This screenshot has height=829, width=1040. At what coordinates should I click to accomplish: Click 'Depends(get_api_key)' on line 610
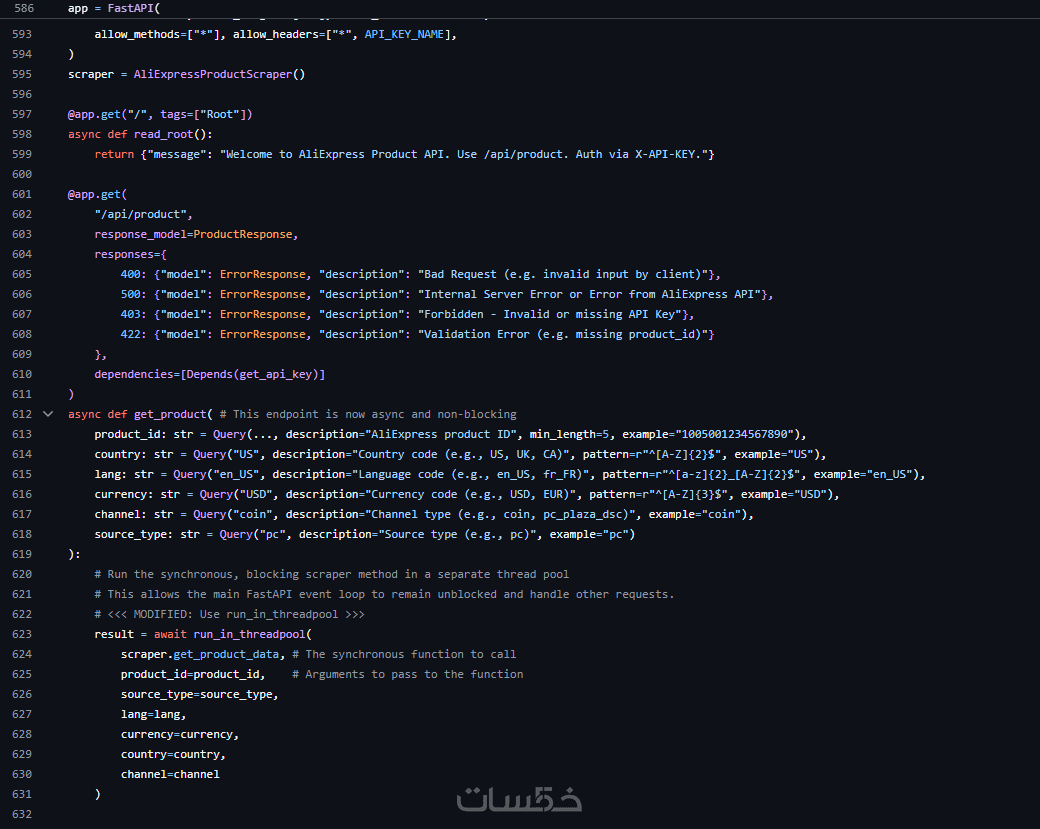[x=253, y=374]
